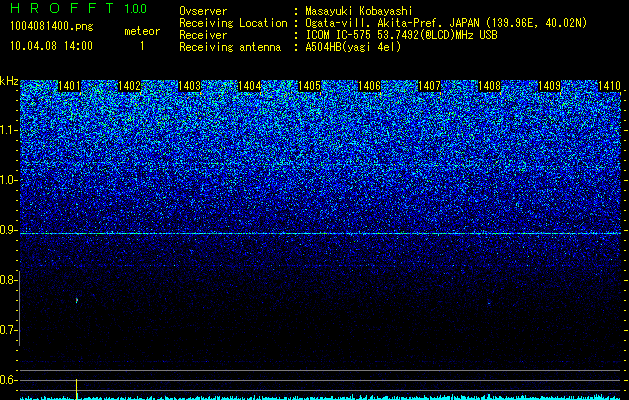Click the kHz axis unit label
This screenshot has height=400, width=629.
(9, 81)
